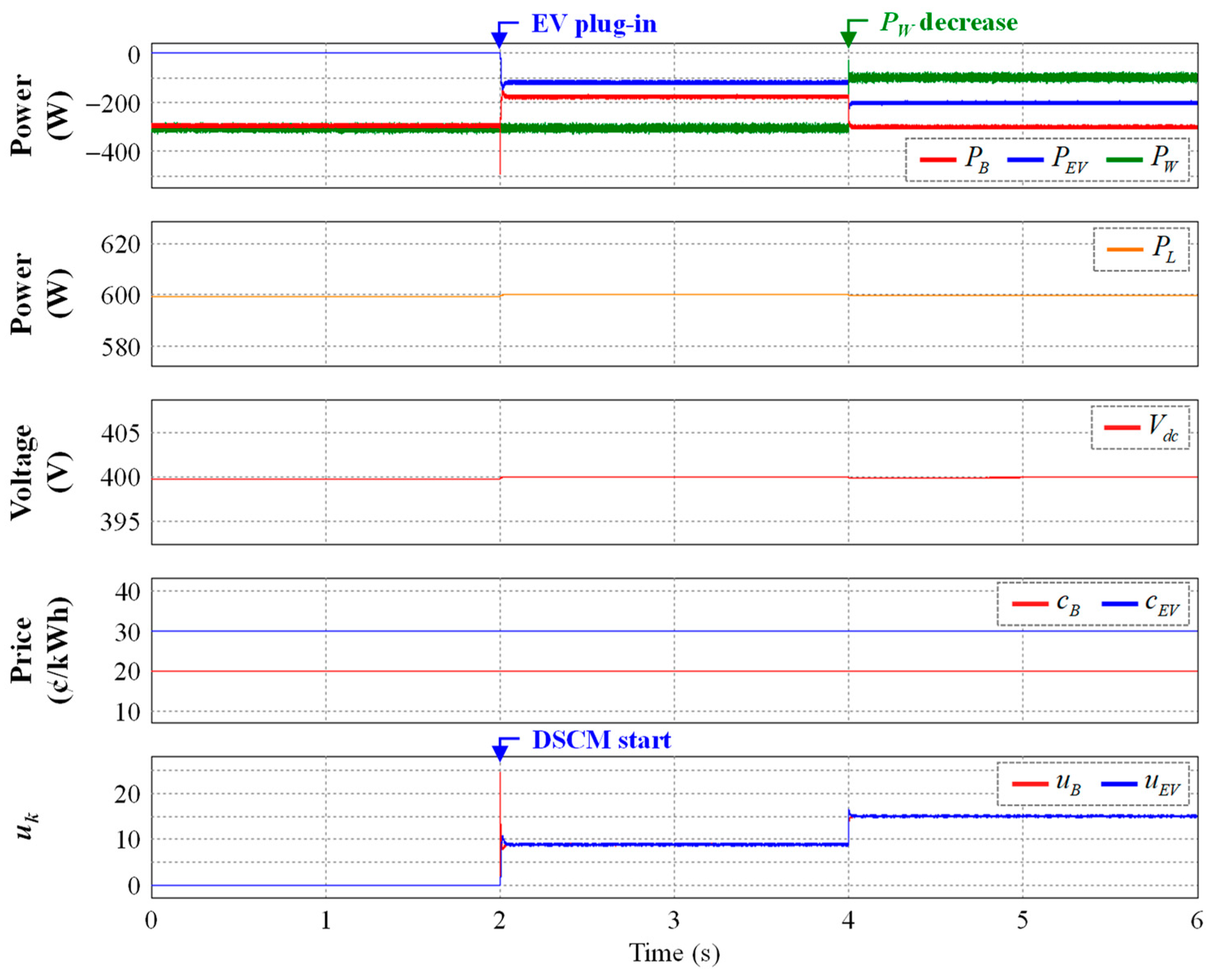Viewport: 1226px width, 980px height.
Task: Click the red uB legend entry
Action: tap(1030, 784)
